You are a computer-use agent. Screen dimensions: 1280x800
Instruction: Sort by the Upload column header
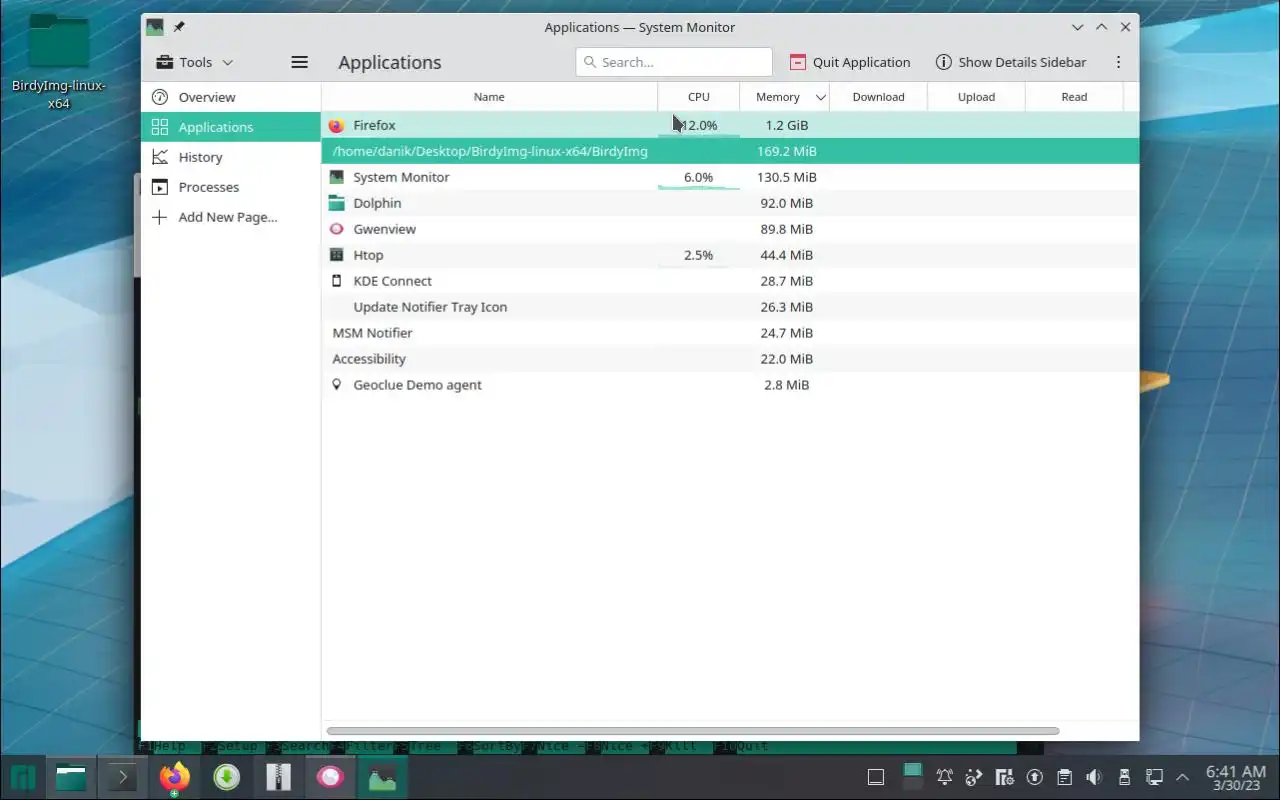(x=976, y=97)
